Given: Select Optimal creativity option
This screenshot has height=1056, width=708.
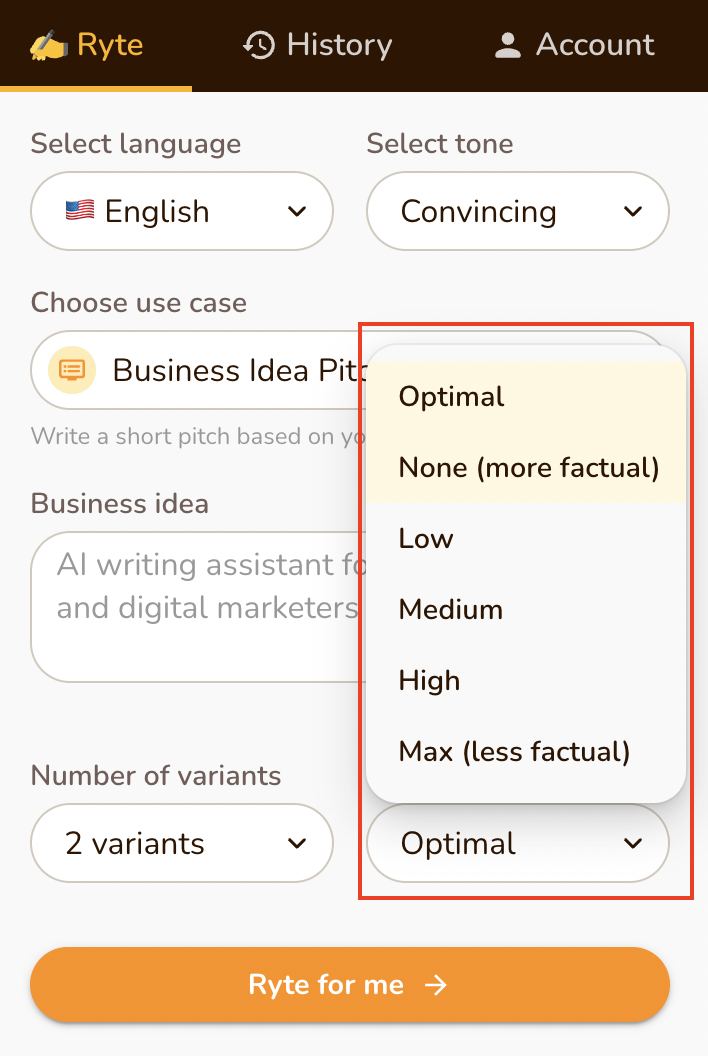Looking at the screenshot, I should click(x=452, y=397).
